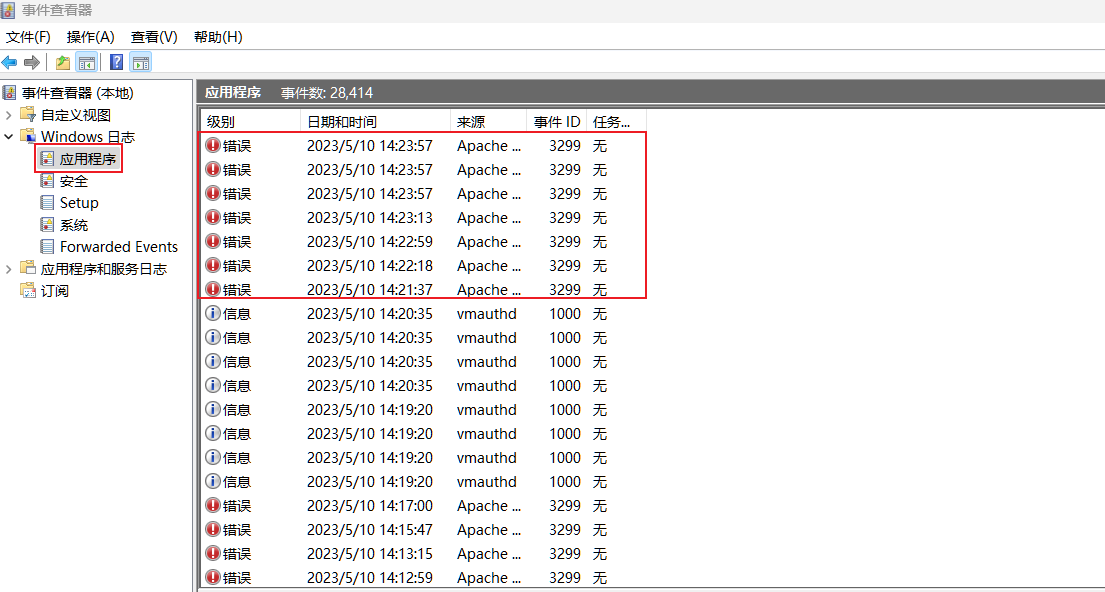The height and width of the screenshot is (592, 1105).
Task: Select the event dated 2023/5/10 14:17:00
Action: pos(423,505)
